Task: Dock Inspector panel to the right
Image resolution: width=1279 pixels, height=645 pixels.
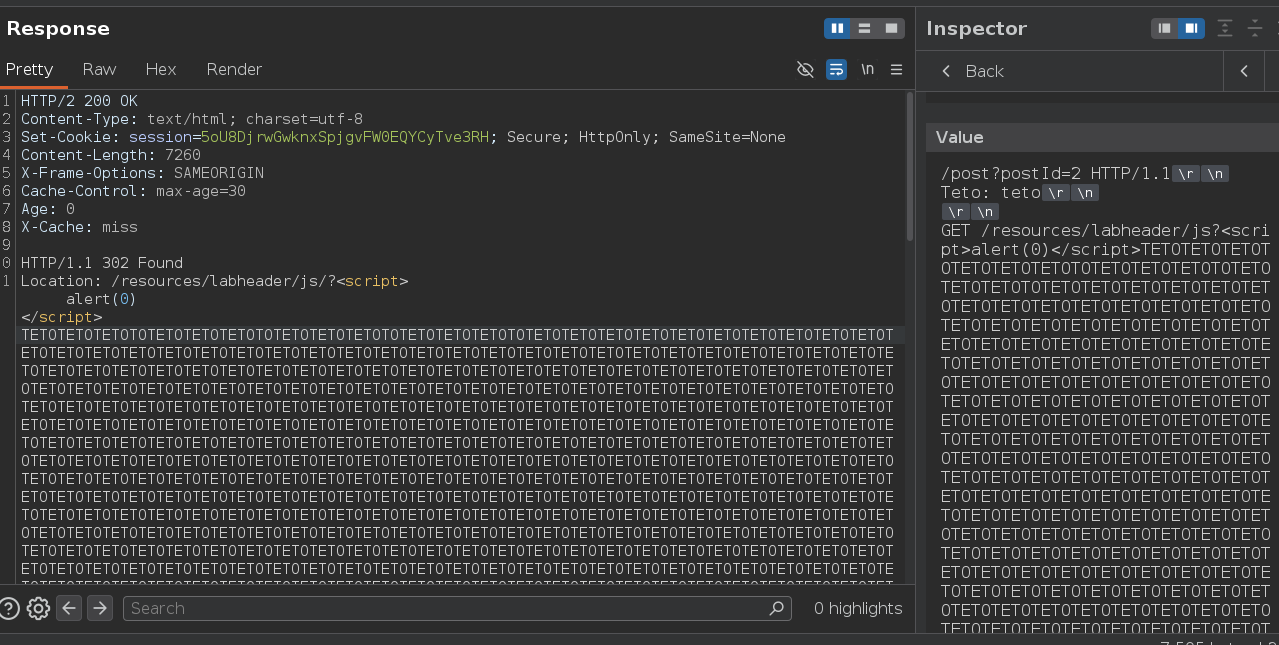Action: pyautogui.click(x=1190, y=28)
